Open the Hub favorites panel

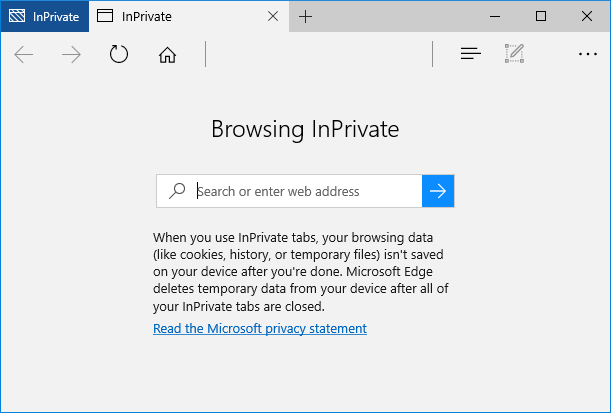coord(471,54)
